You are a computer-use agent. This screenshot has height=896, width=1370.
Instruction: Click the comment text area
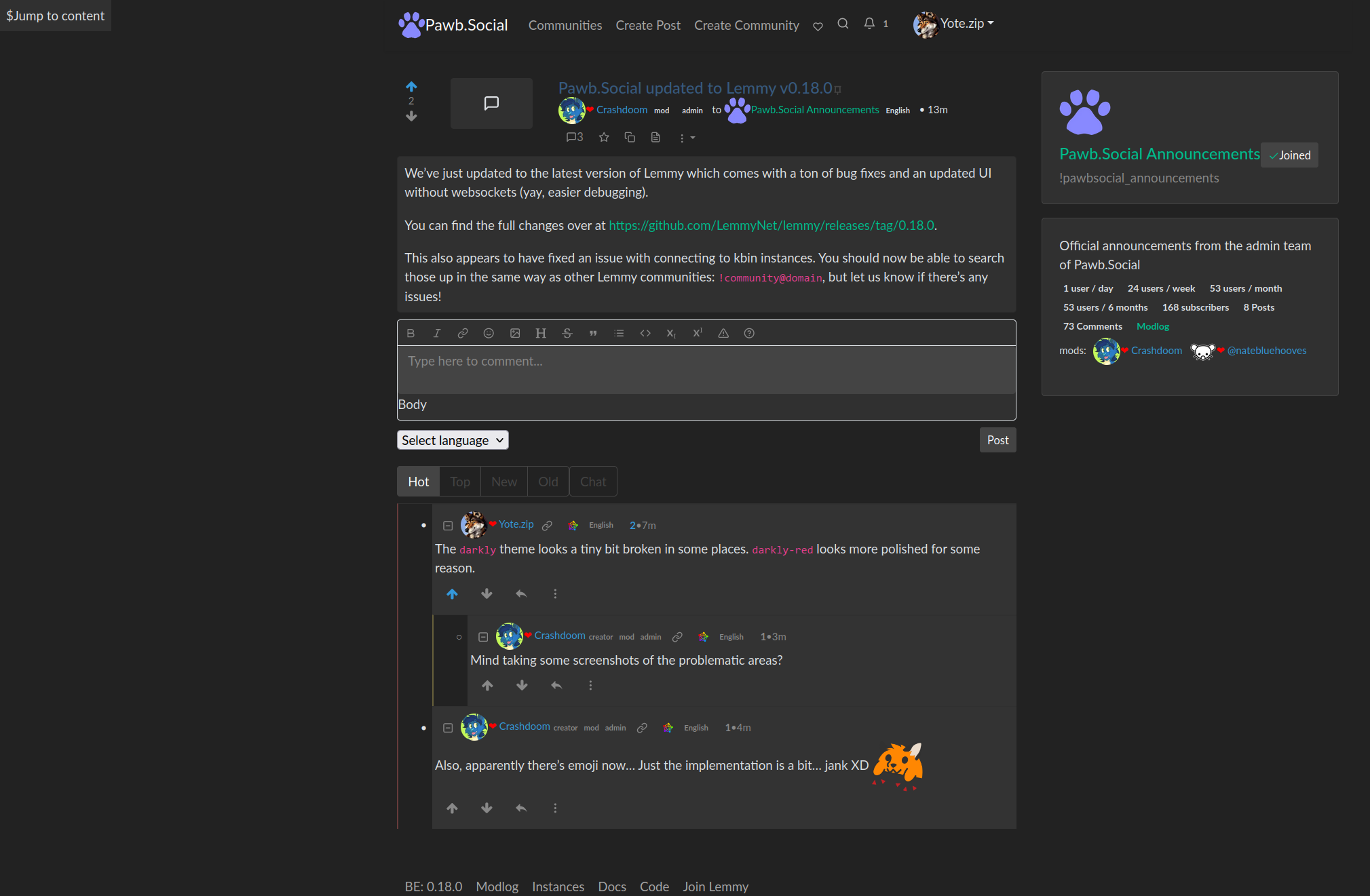[706, 370]
